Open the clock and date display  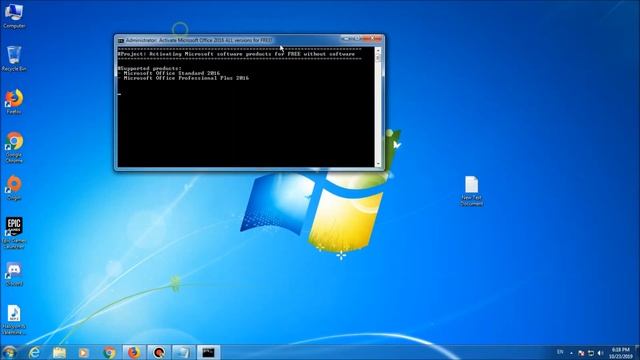point(621,353)
